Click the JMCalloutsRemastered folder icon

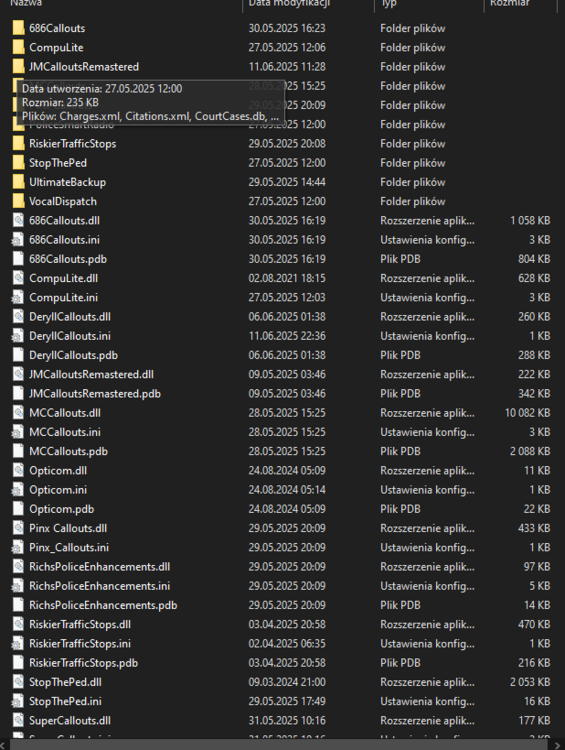click(18, 66)
